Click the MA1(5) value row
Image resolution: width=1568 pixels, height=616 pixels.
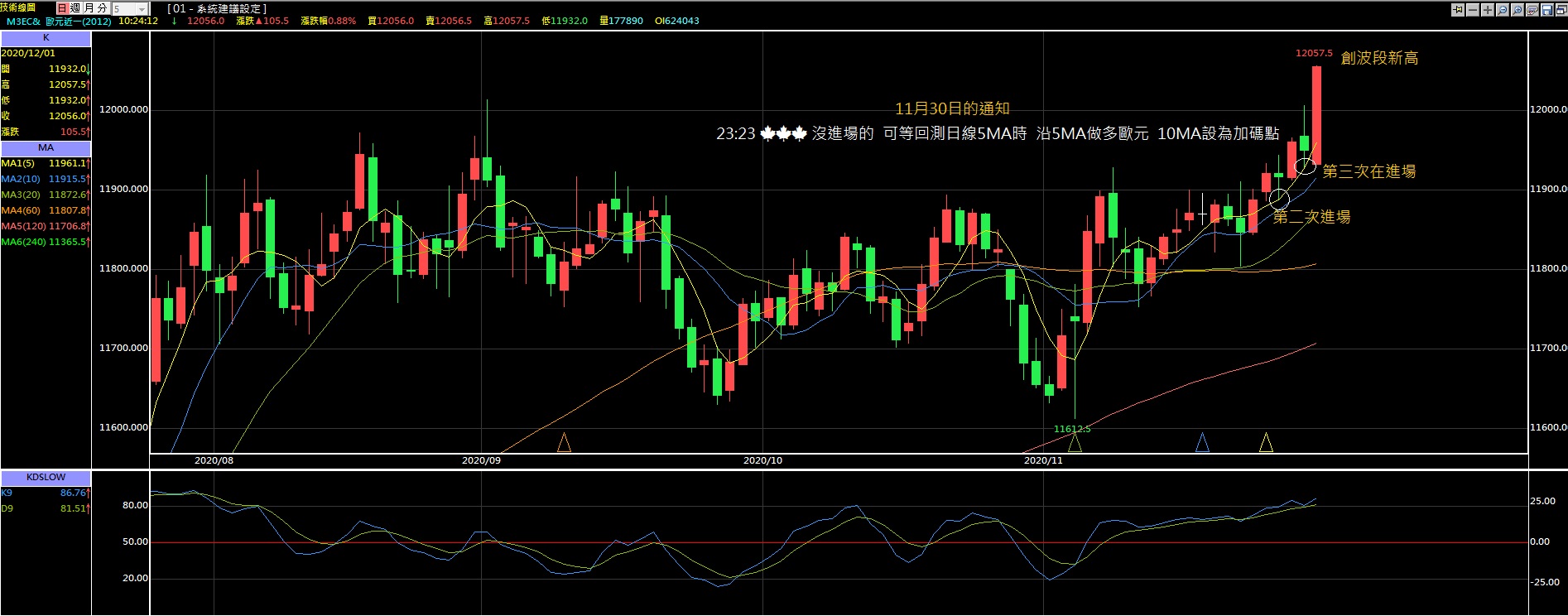tap(46, 163)
